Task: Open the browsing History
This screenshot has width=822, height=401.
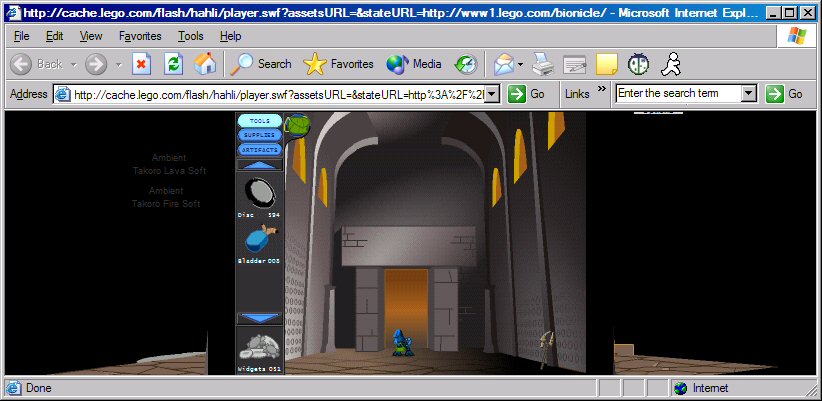Action: tap(466, 64)
